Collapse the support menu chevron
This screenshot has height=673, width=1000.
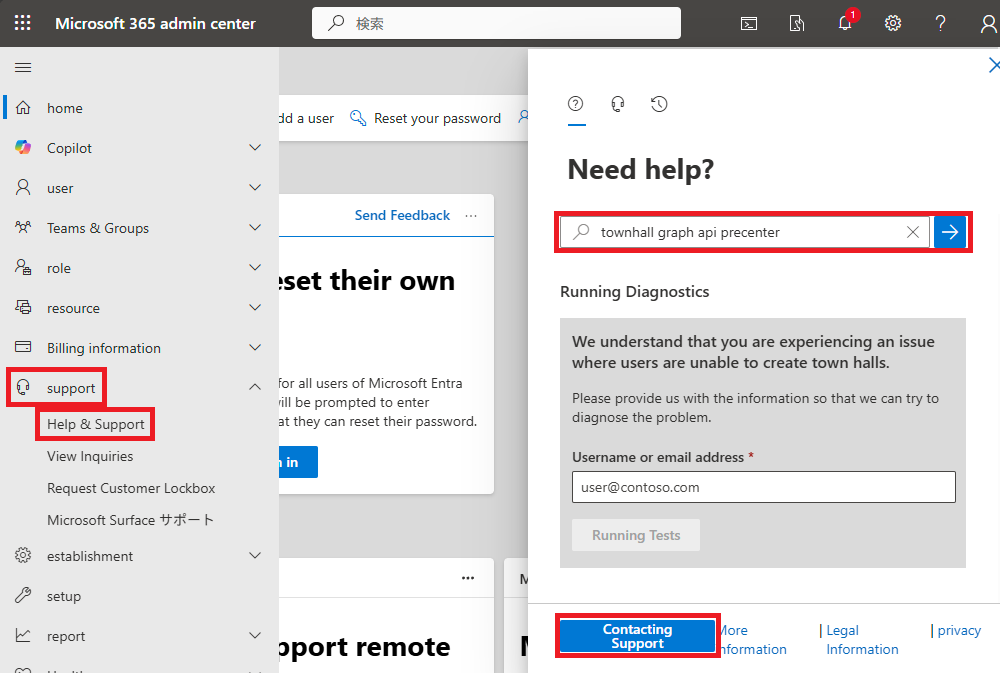pos(255,387)
